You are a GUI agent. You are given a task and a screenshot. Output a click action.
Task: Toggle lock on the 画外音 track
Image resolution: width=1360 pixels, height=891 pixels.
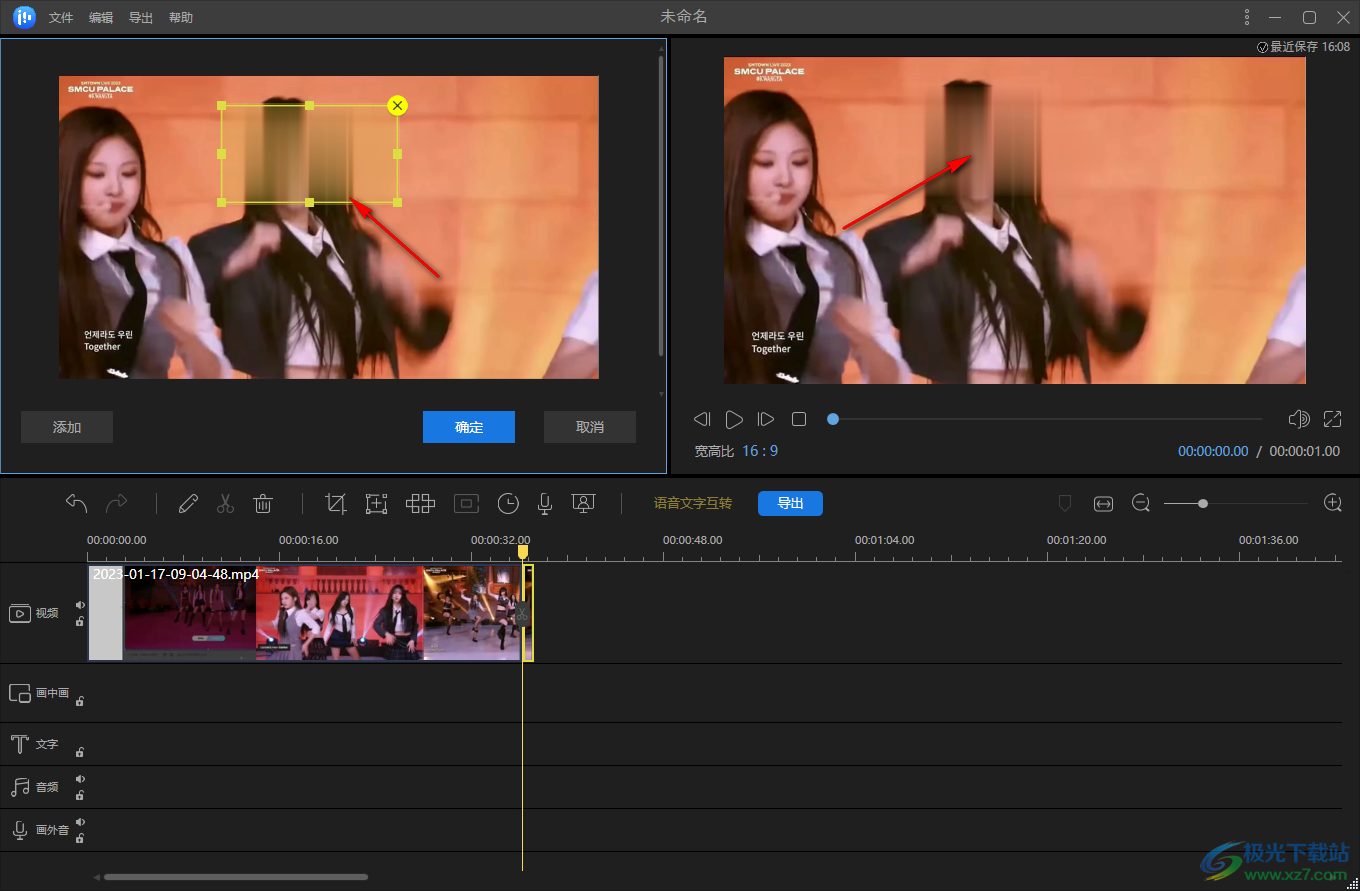click(80, 838)
